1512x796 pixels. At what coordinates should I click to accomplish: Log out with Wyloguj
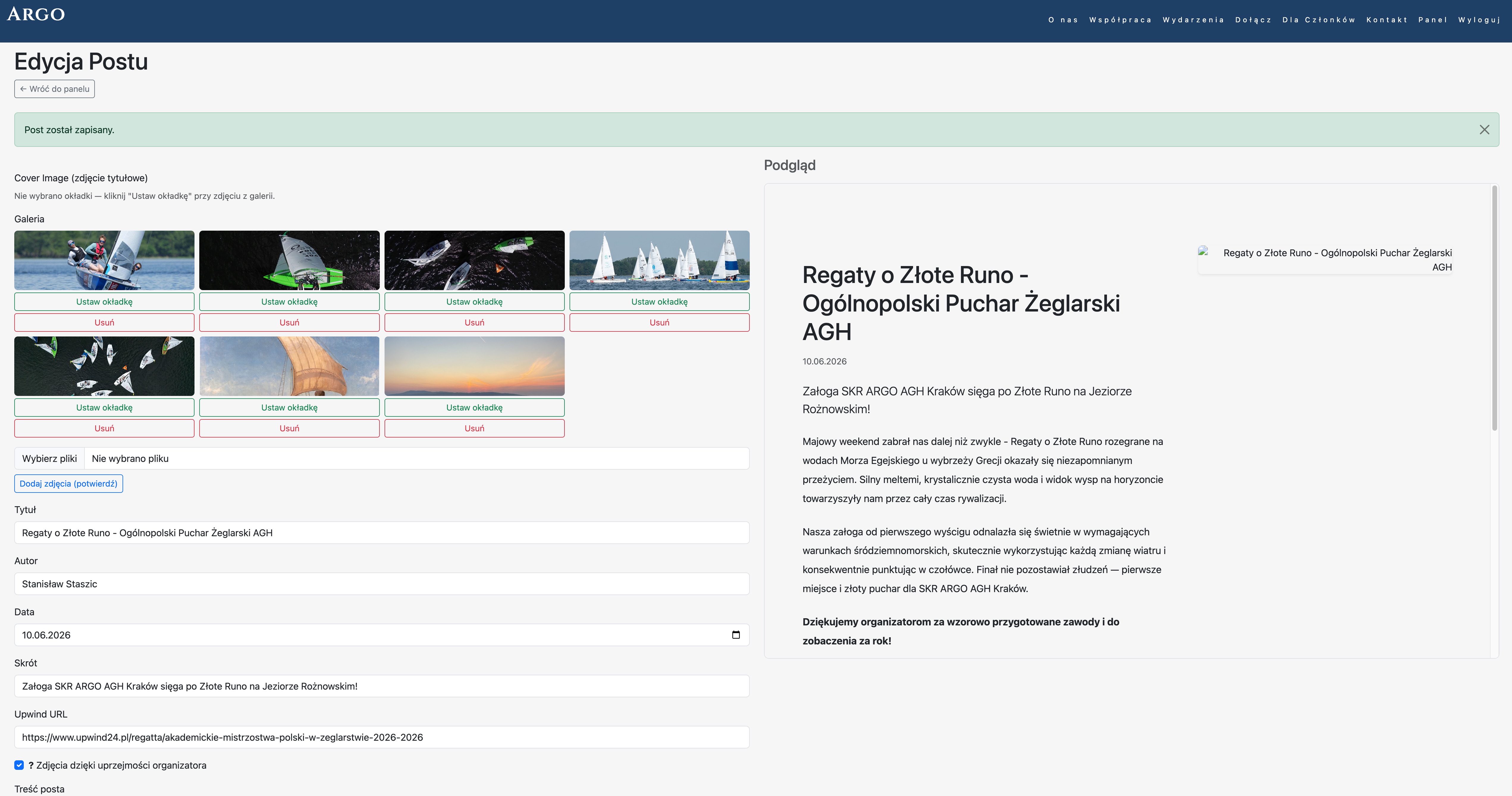click(1479, 20)
